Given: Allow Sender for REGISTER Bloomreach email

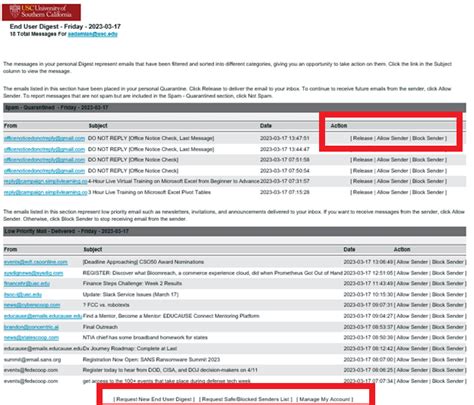Looking at the screenshot, I should click(412, 273).
